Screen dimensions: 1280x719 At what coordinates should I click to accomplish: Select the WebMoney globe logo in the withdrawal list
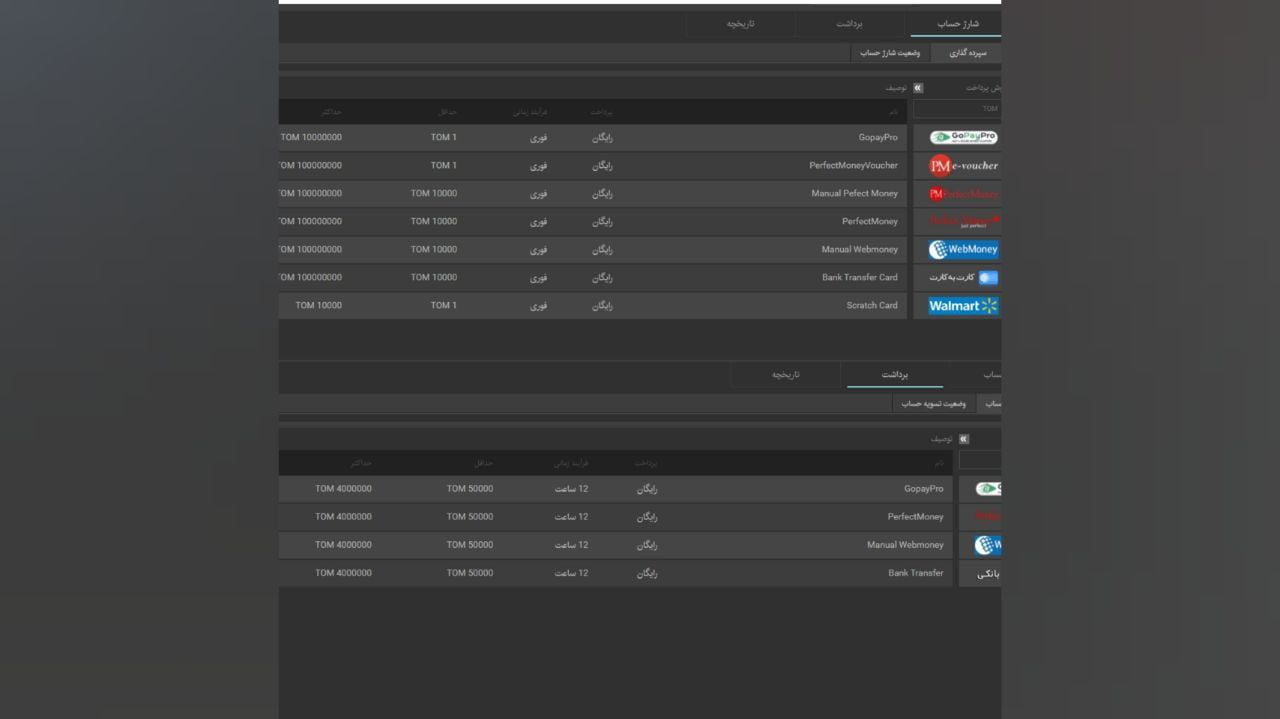[x=988, y=545]
